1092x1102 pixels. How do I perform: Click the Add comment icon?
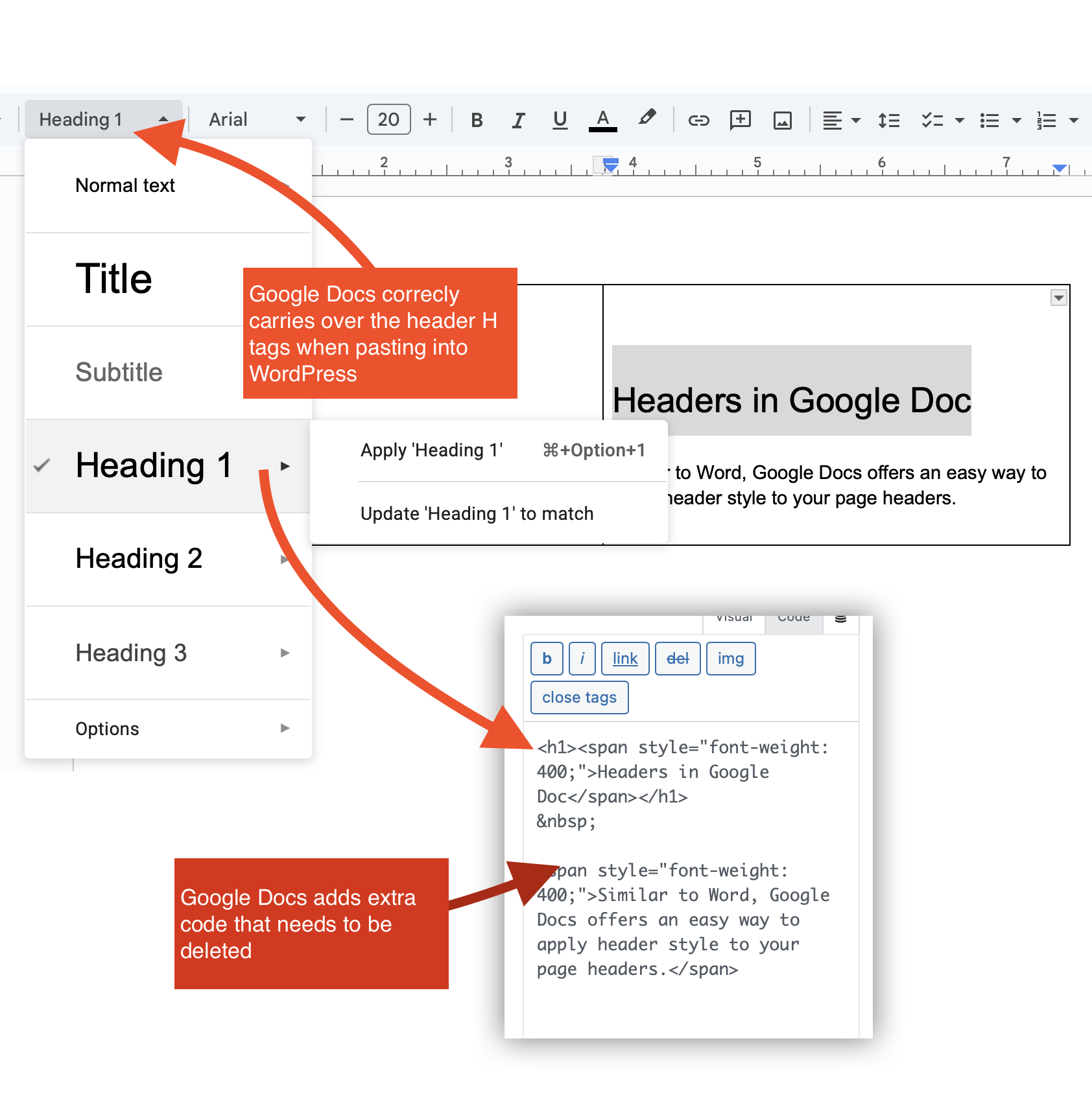click(740, 120)
